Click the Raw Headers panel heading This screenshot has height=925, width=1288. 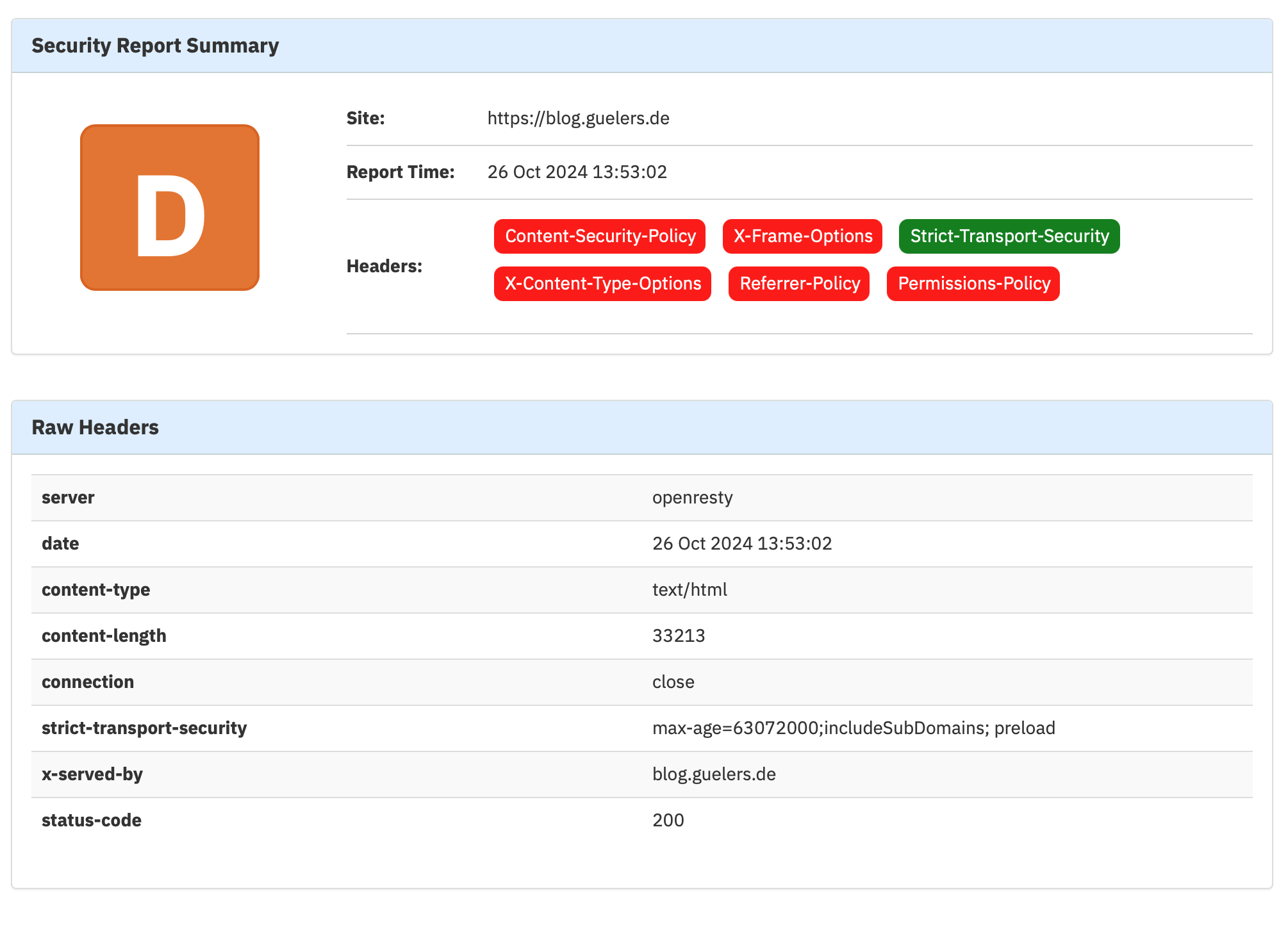click(95, 427)
